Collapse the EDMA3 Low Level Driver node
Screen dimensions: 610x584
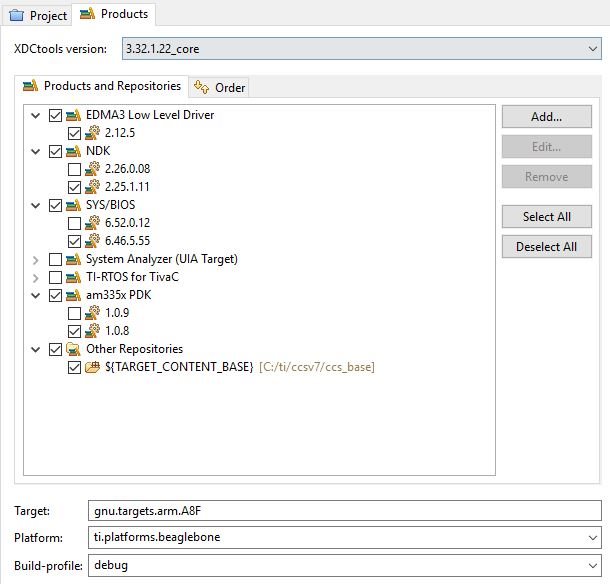click(x=35, y=116)
